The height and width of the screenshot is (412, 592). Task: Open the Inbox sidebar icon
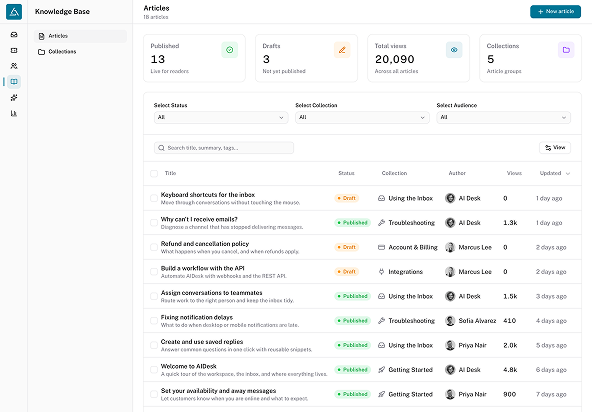pos(14,35)
